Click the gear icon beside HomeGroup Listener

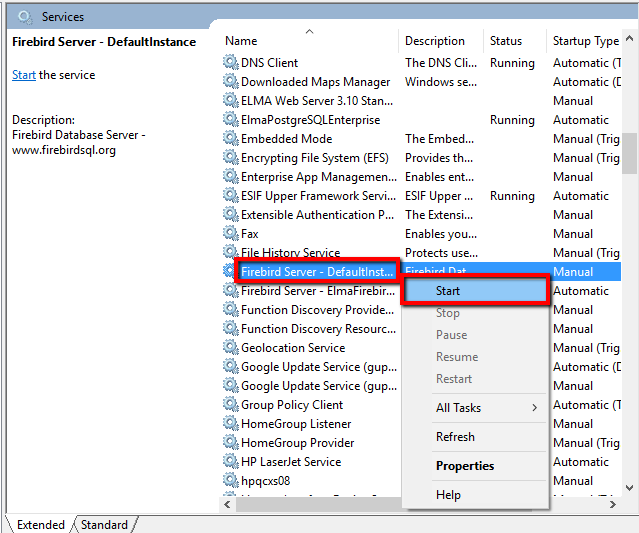[x=231, y=423]
